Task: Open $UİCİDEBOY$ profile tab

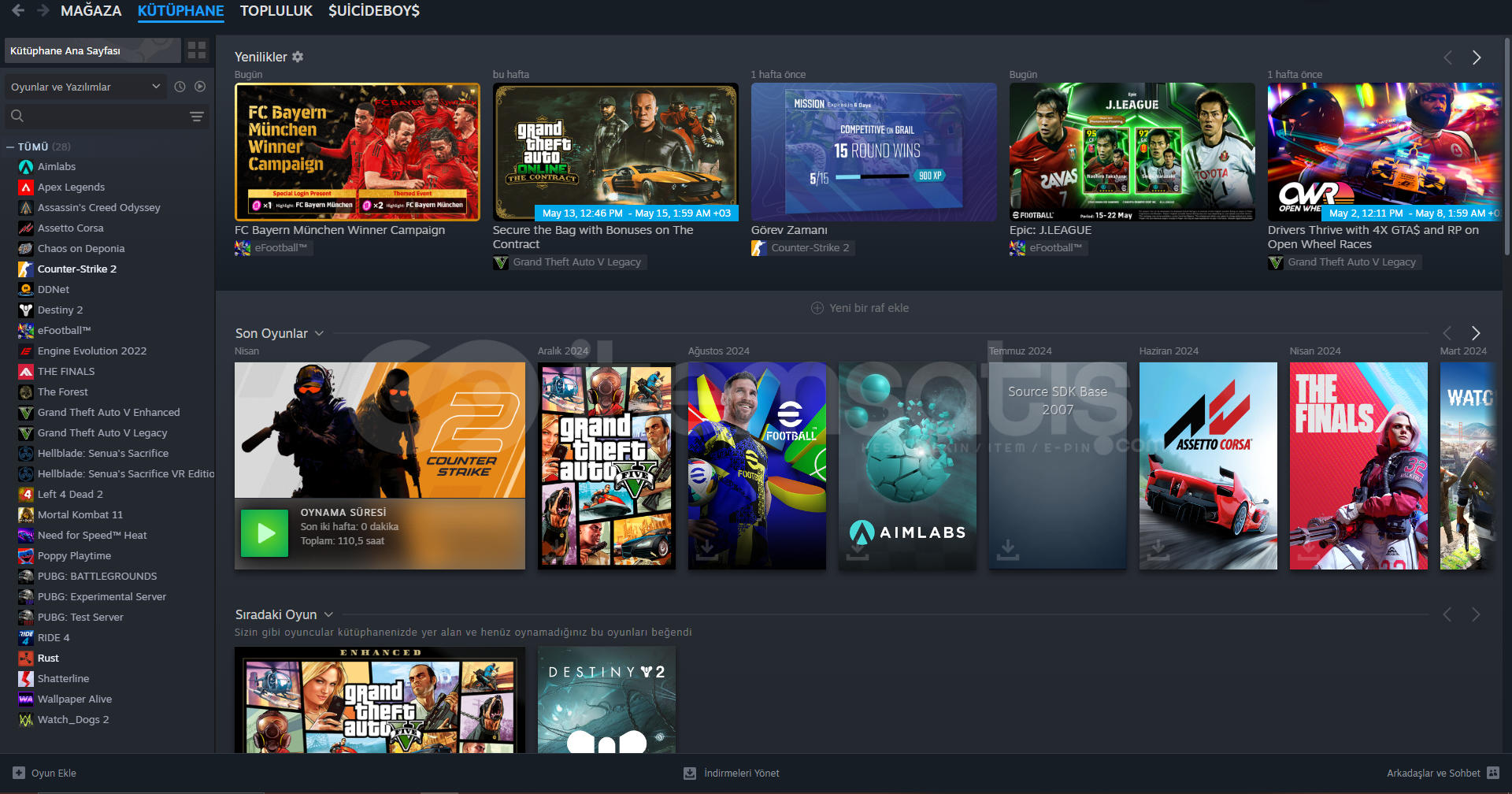Action: click(374, 11)
